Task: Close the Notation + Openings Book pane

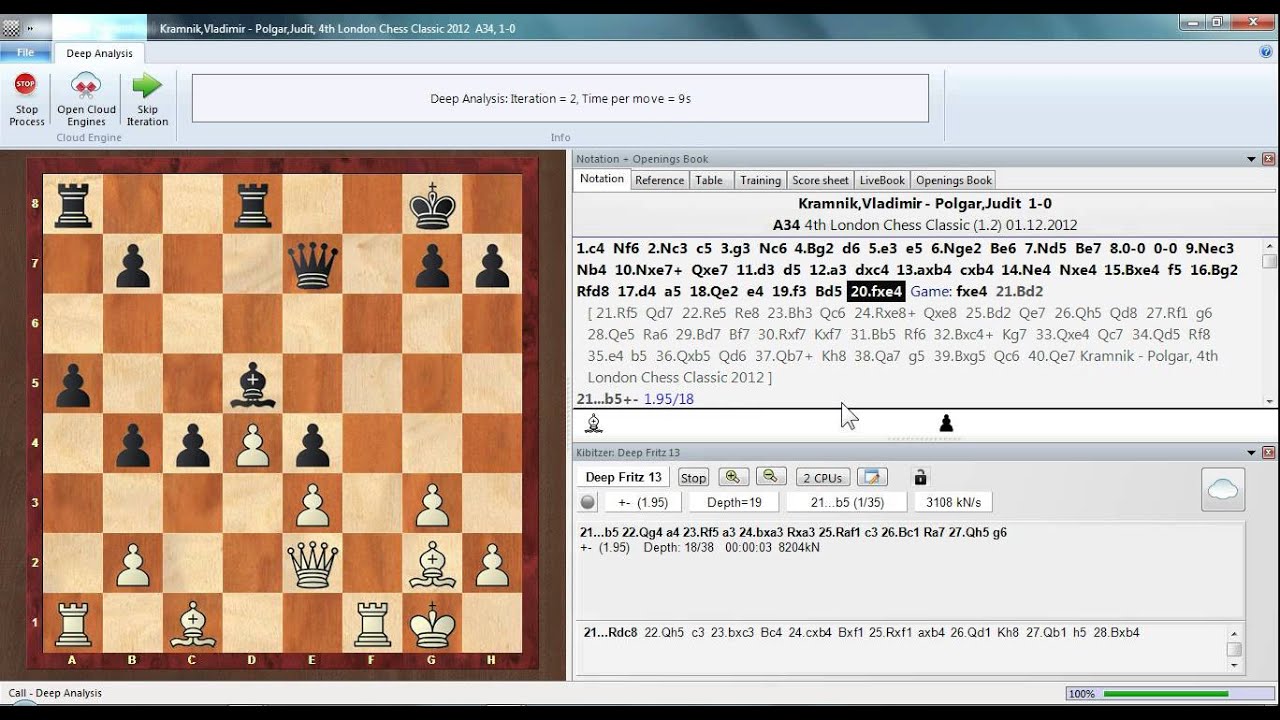Action: click(x=1268, y=159)
